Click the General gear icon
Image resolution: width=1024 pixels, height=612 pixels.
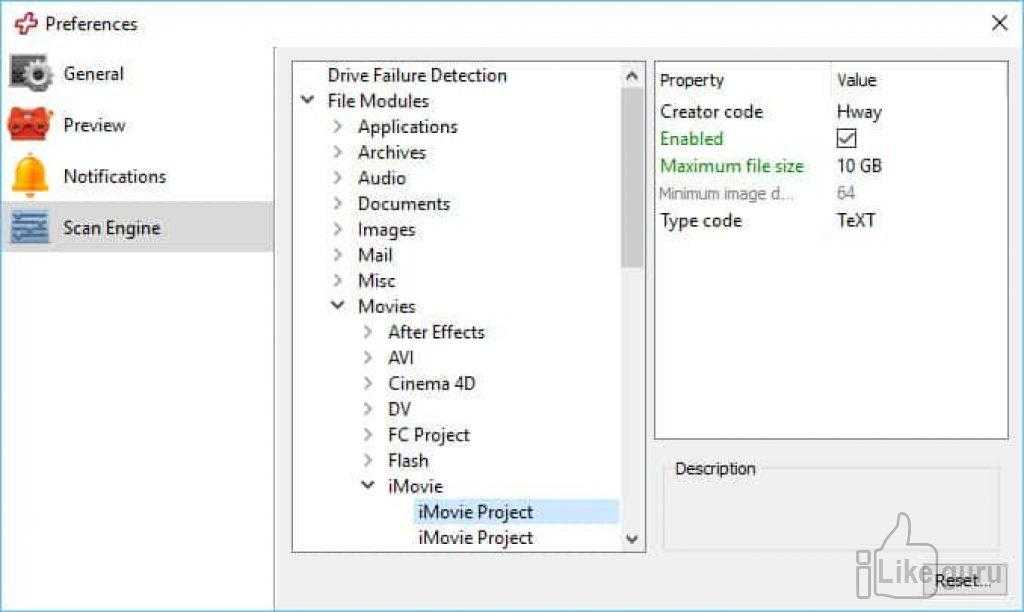pyautogui.click(x=30, y=73)
